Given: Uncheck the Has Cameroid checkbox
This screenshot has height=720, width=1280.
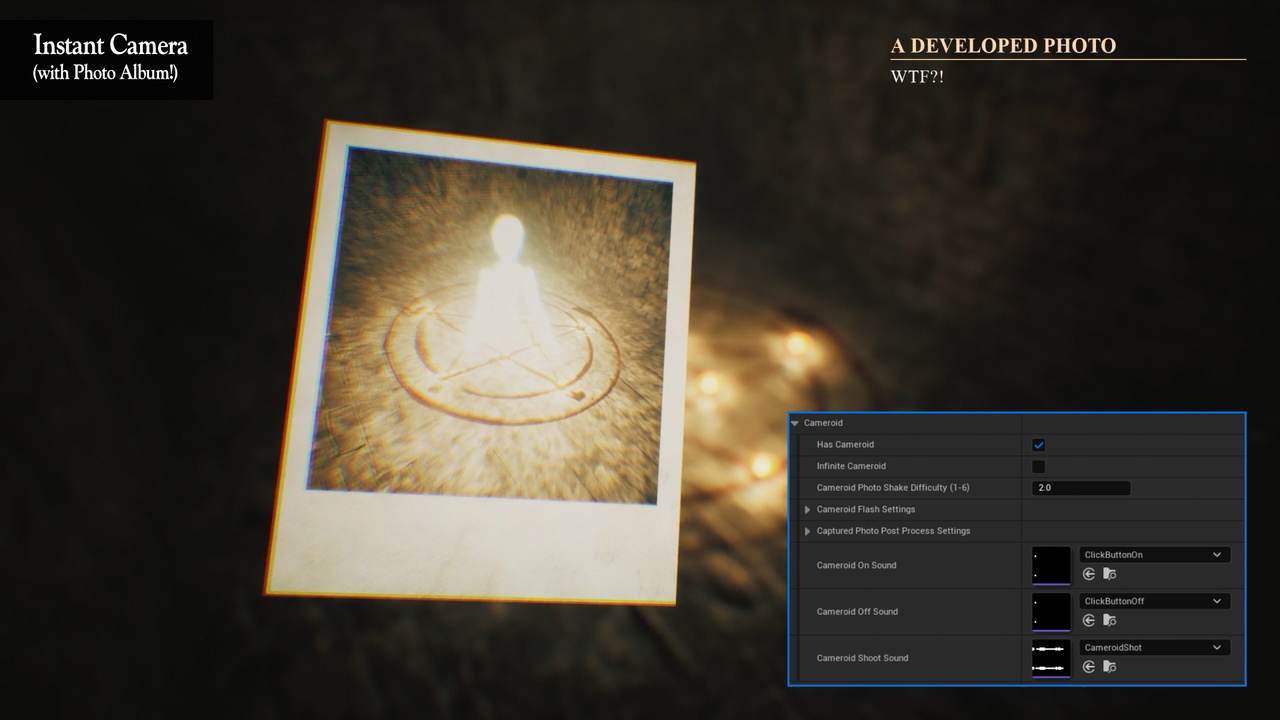Looking at the screenshot, I should [1037, 444].
